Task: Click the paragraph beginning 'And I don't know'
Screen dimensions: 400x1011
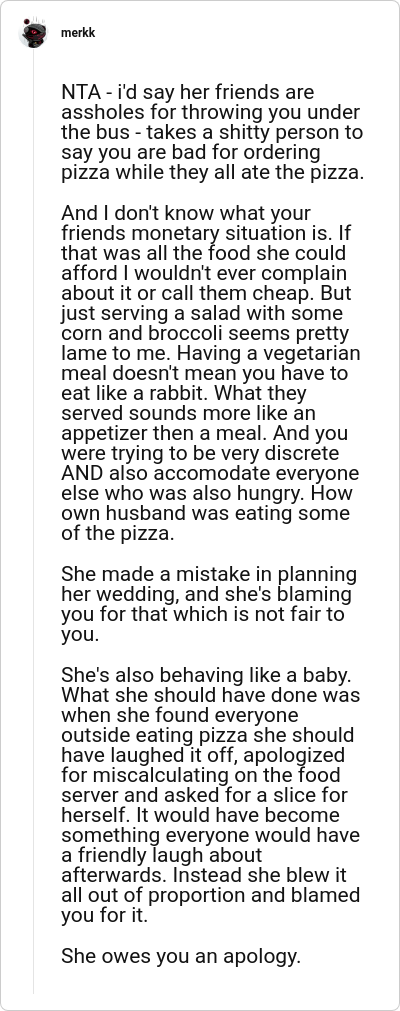Action: click(x=211, y=374)
